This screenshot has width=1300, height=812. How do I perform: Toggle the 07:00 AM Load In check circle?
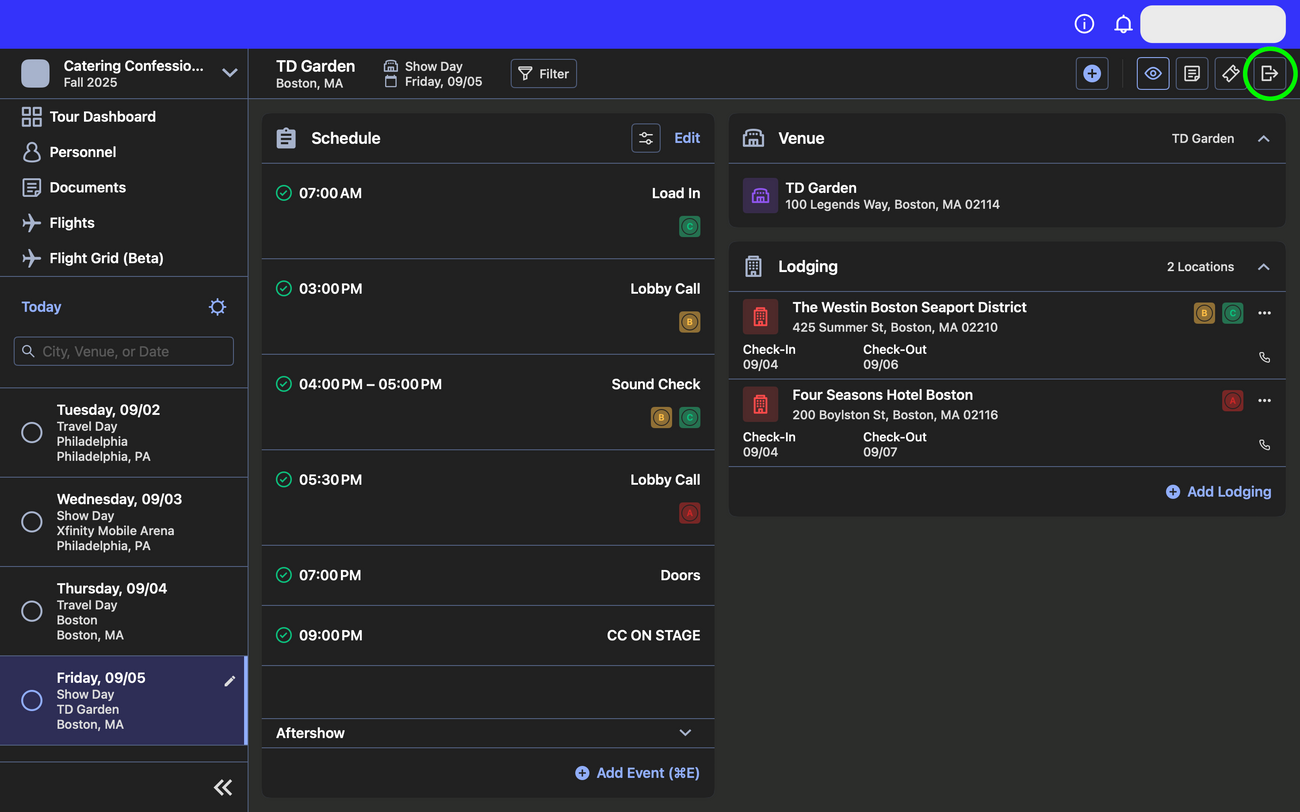(x=284, y=193)
